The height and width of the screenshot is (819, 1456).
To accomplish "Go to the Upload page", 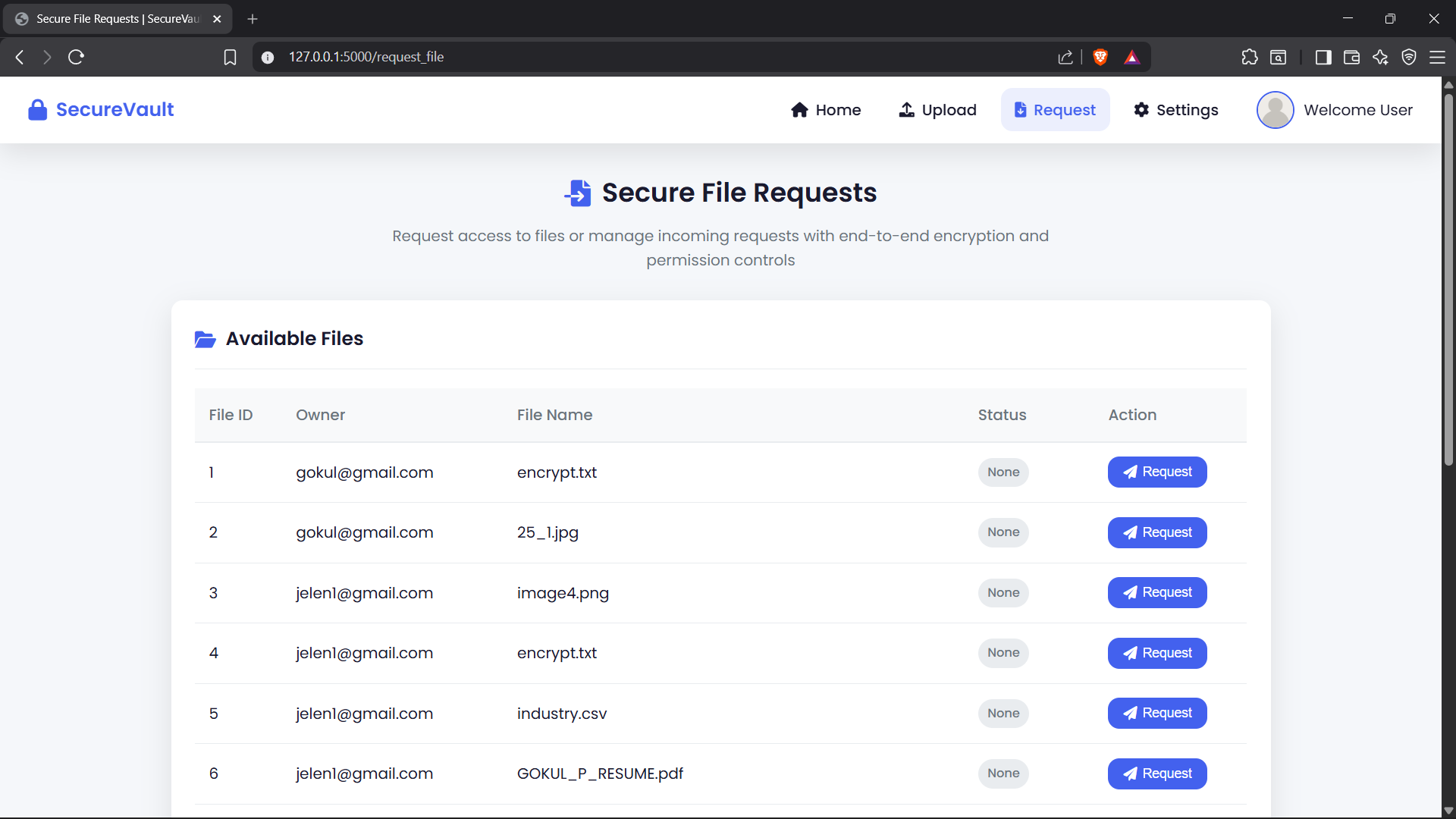I will point(937,110).
